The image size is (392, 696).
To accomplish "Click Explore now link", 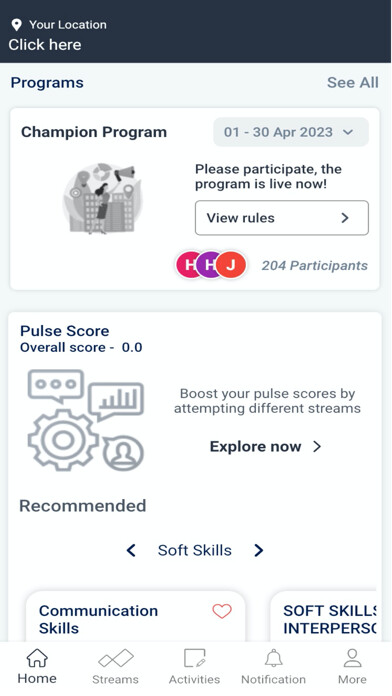I will (265, 446).
